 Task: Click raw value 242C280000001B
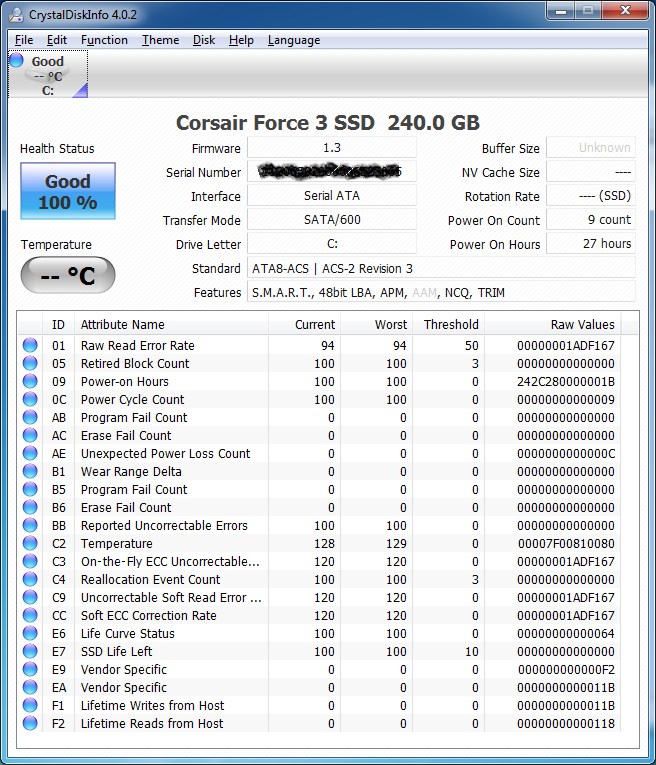pos(566,382)
